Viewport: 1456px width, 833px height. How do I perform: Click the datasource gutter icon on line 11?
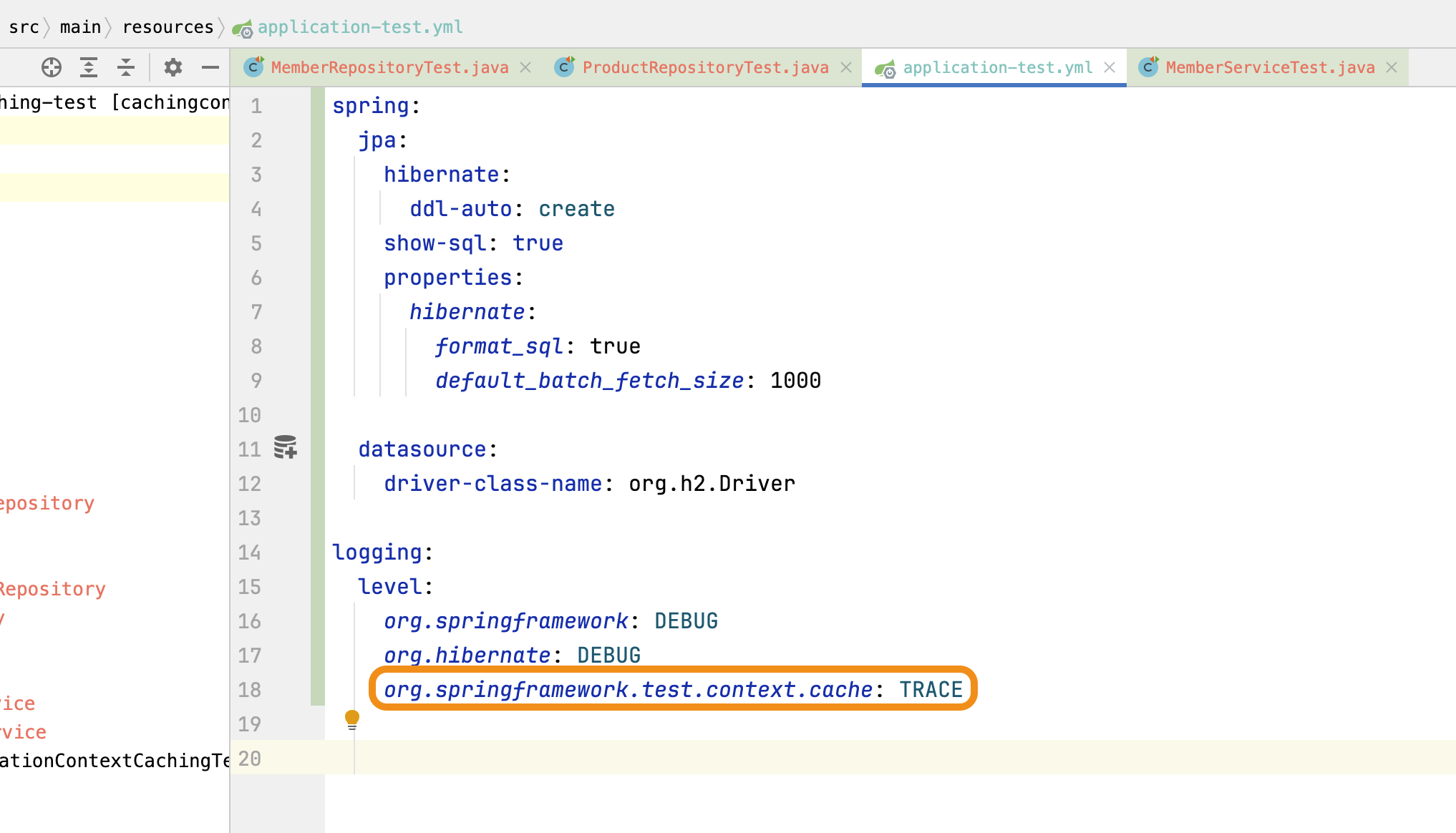pos(285,447)
